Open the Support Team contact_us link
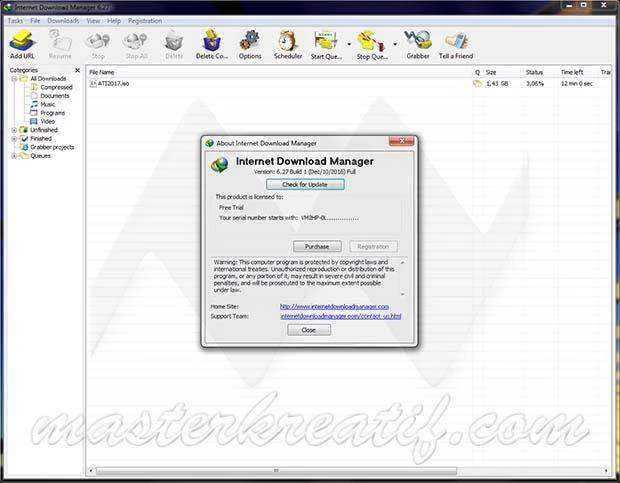Image resolution: width=620 pixels, height=483 pixels. pos(340,316)
